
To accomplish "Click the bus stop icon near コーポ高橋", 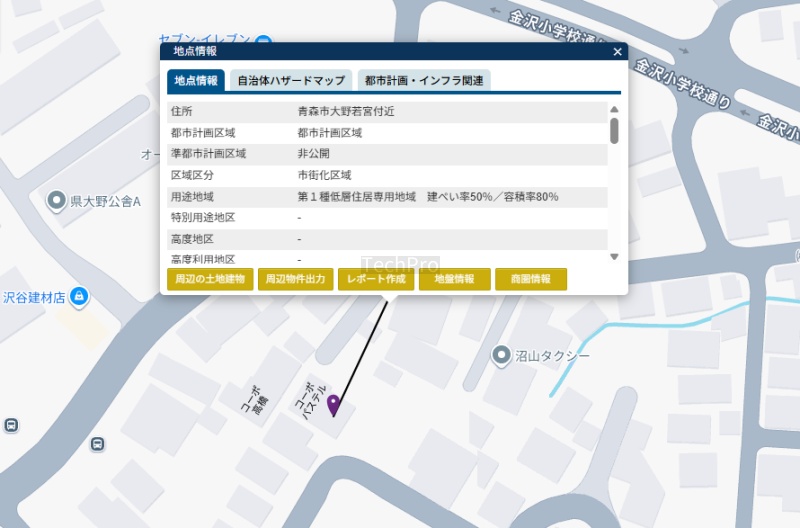I will click(97, 444).
